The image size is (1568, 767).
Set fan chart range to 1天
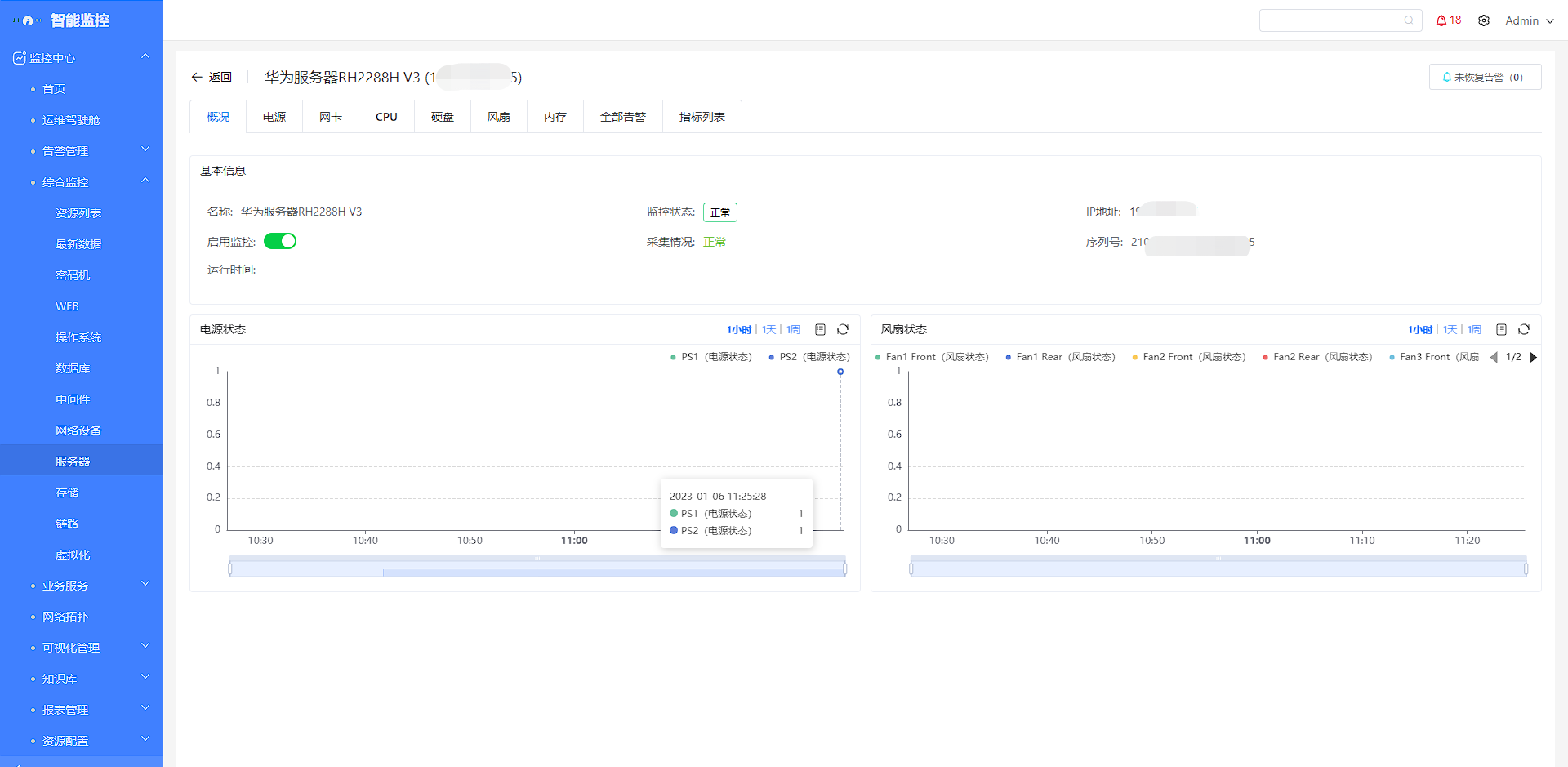click(1450, 329)
